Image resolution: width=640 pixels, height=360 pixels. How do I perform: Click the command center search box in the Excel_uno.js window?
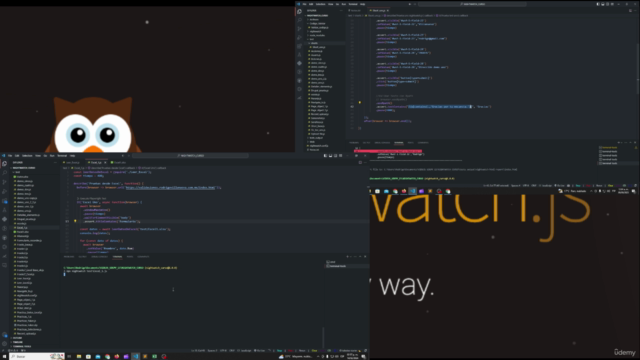point(473,4)
